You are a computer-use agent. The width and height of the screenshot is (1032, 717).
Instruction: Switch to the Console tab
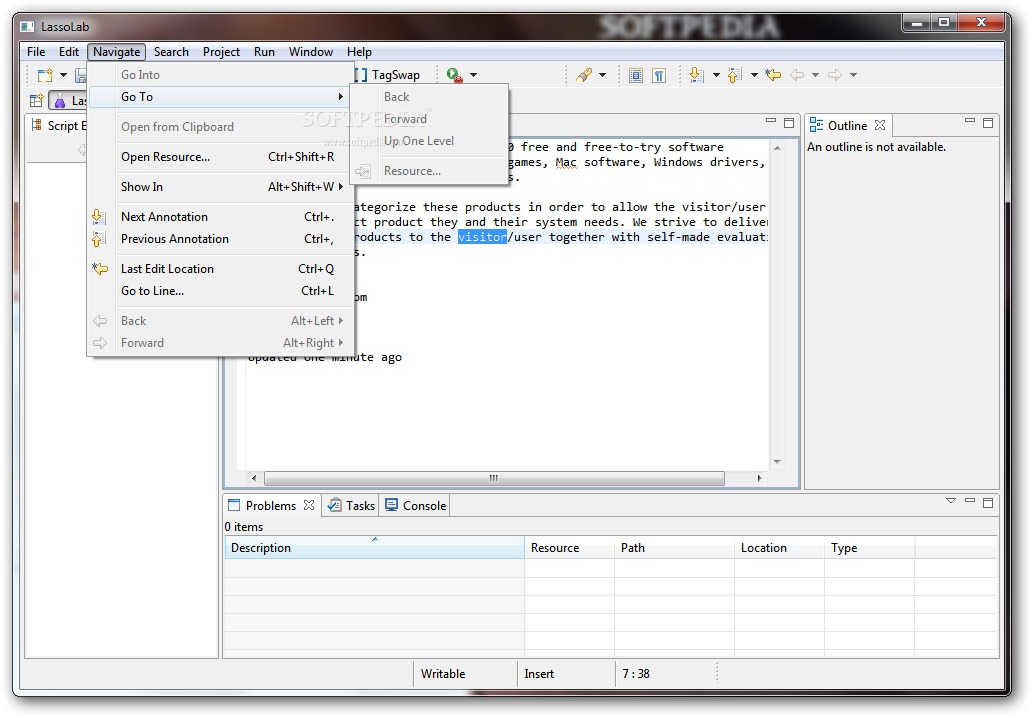tap(417, 506)
